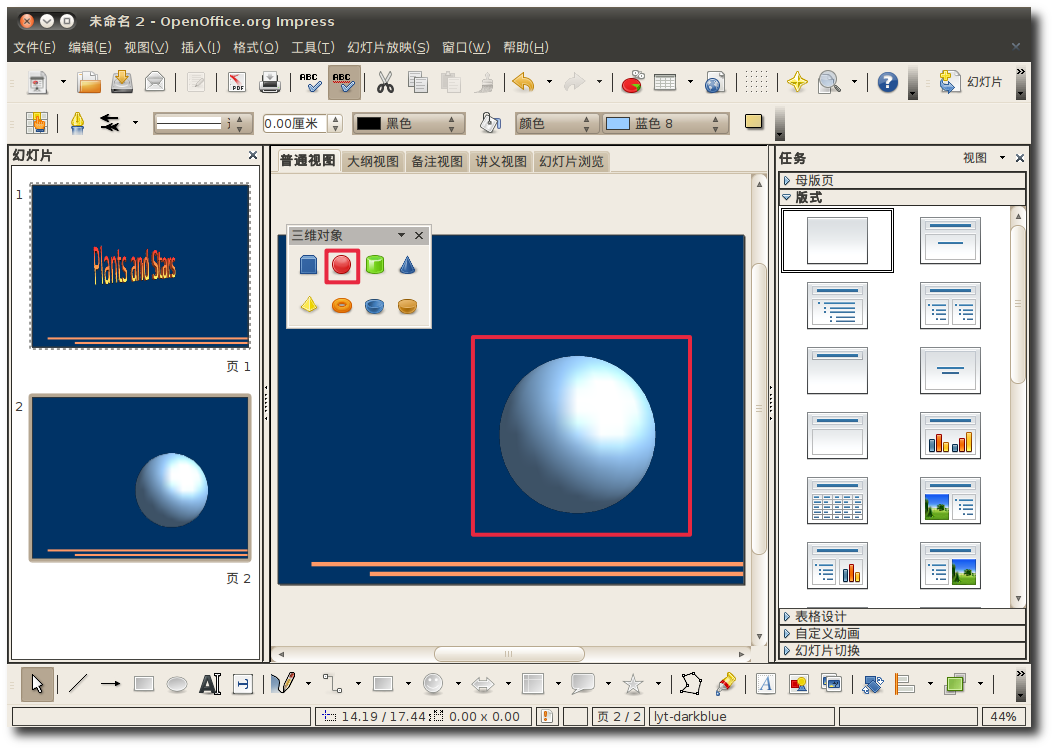Screen dimensions: 1054x750
Task: Select the 3D half-sphere object
Action: (x=407, y=306)
